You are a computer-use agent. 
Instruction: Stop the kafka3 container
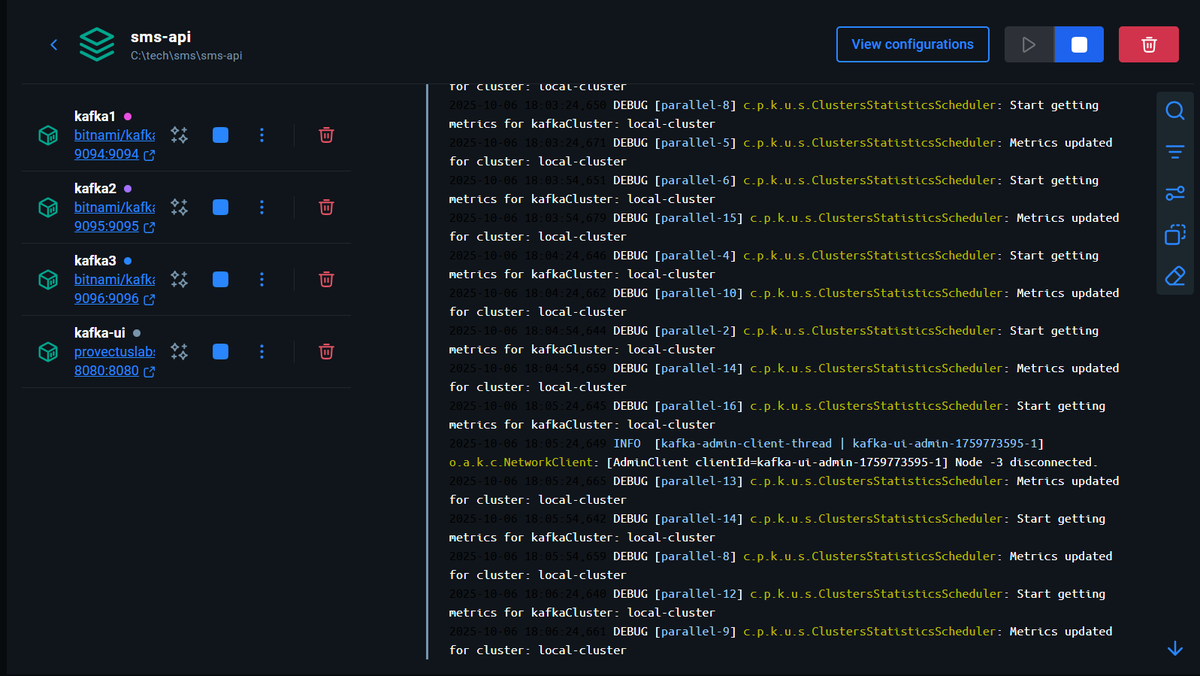click(x=221, y=280)
